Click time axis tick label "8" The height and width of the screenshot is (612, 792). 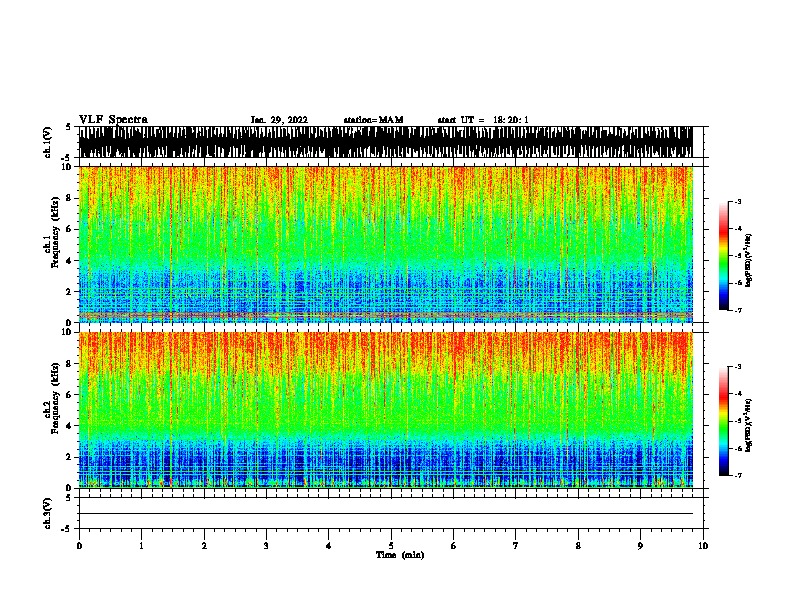coord(578,546)
